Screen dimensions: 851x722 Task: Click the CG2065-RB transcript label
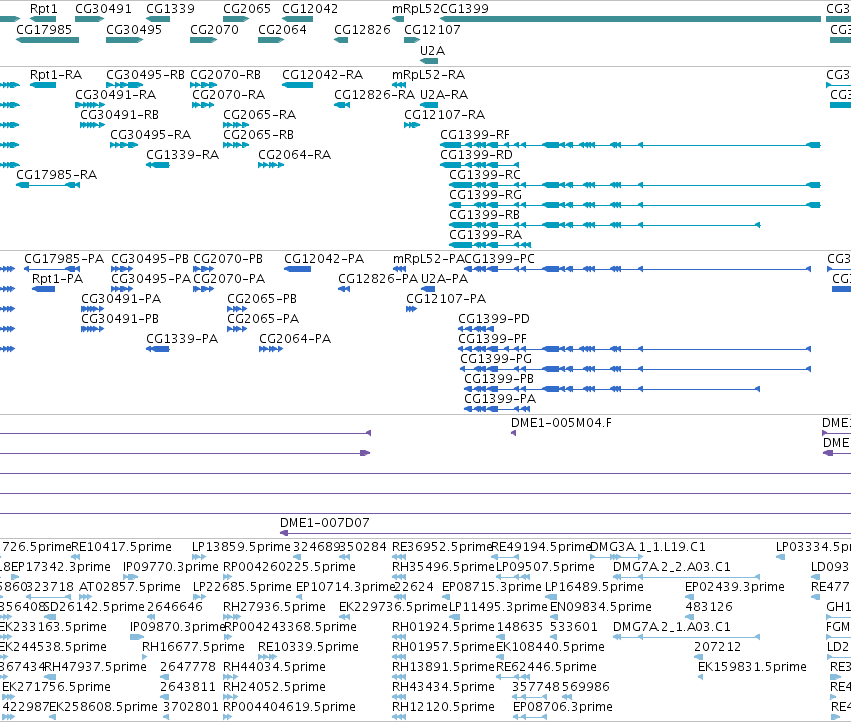[258, 135]
